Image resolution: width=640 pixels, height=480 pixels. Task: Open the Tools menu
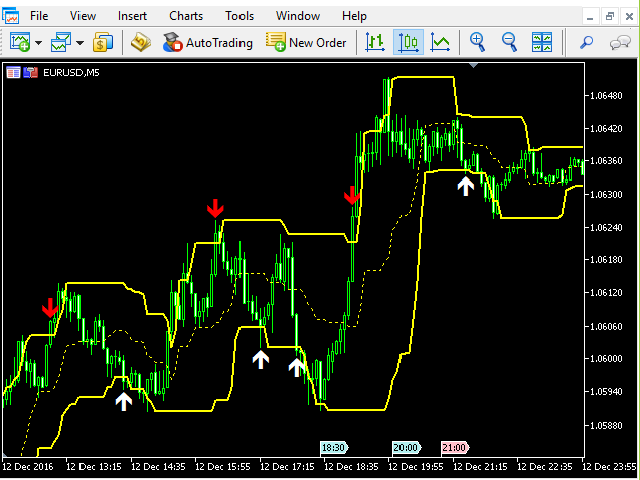tap(239, 16)
